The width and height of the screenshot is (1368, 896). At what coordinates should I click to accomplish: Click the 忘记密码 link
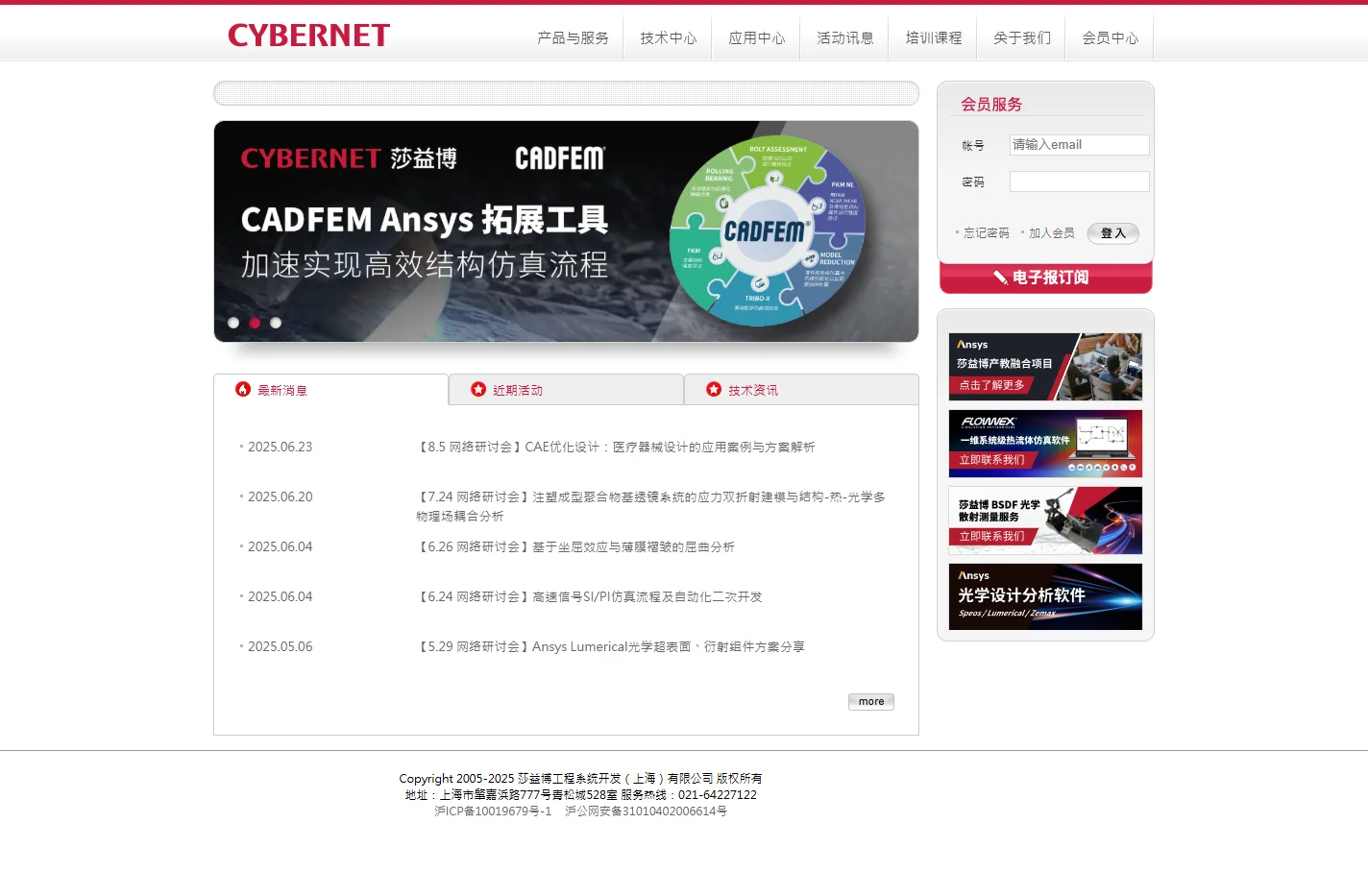[x=986, y=233]
